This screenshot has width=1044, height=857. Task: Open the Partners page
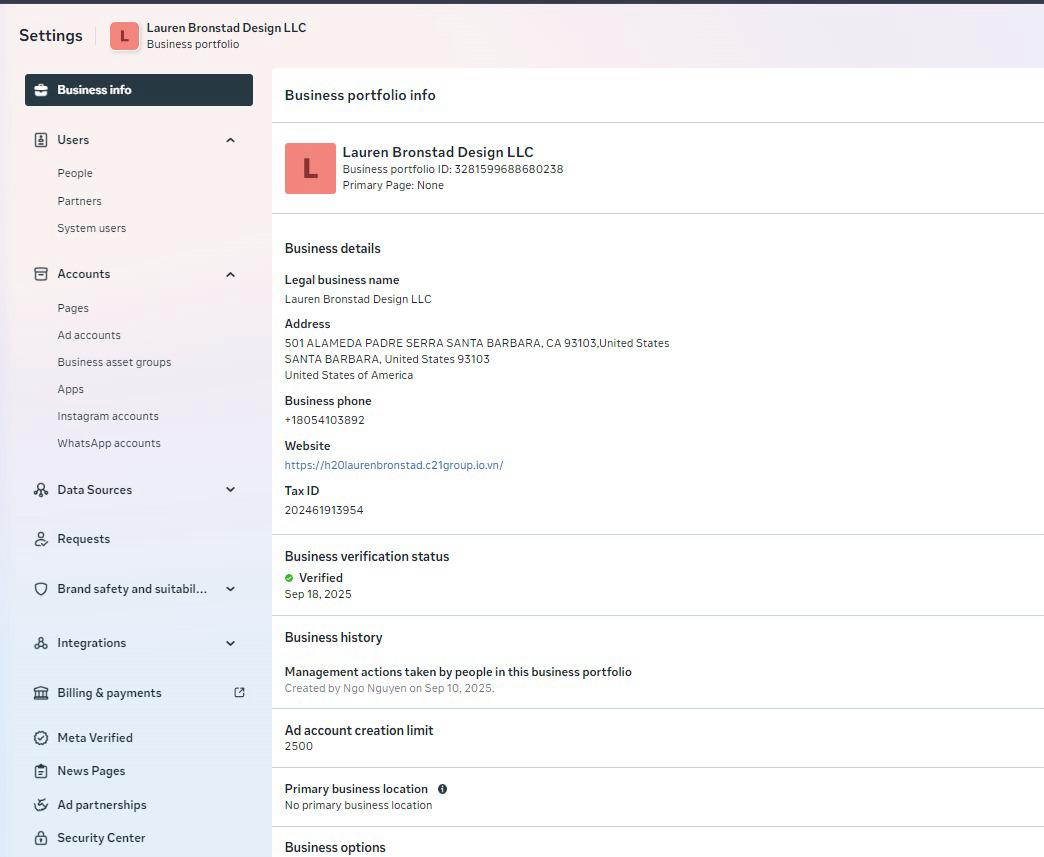79,201
